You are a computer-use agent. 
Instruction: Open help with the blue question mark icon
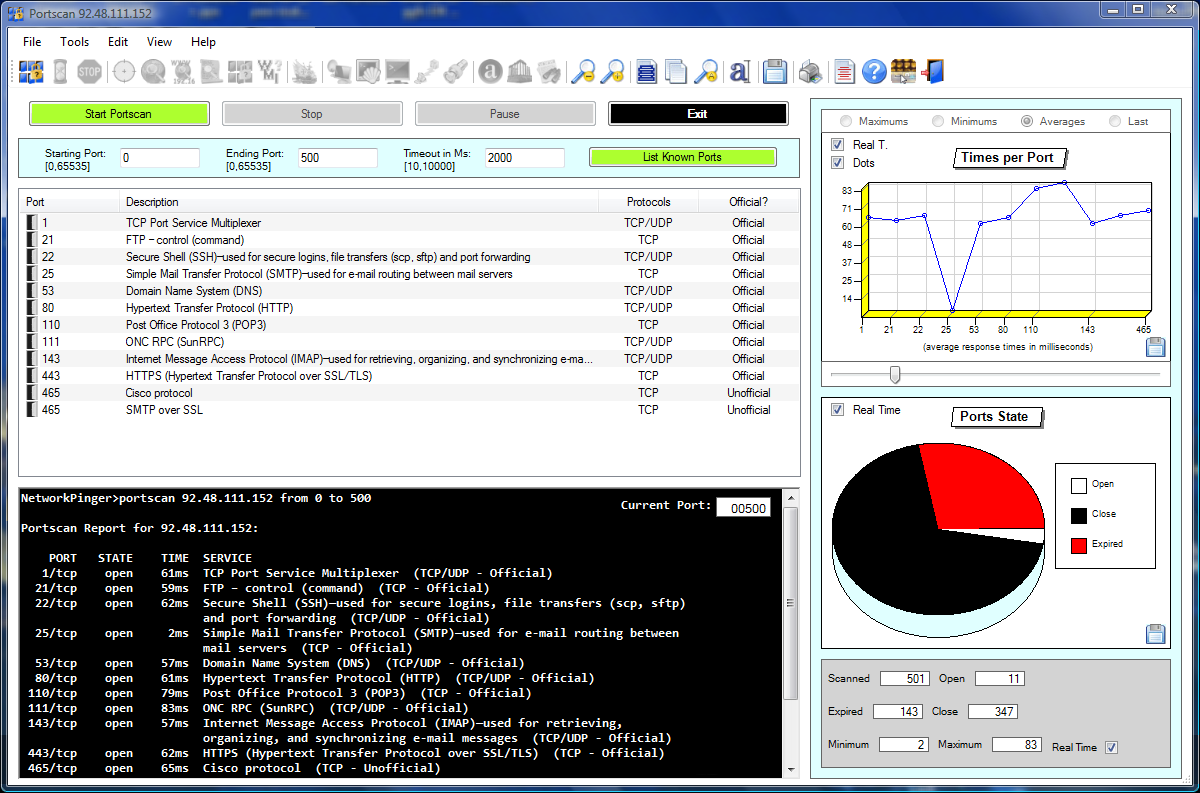point(874,71)
